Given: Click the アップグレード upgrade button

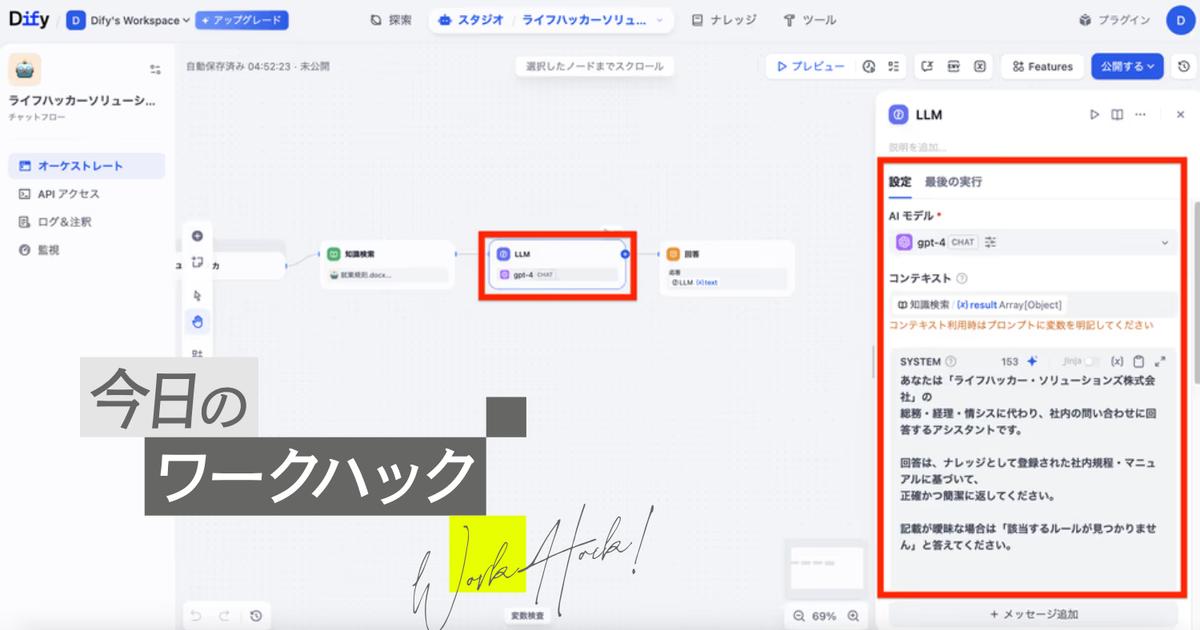Looking at the screenshot, I should point(242,20).
